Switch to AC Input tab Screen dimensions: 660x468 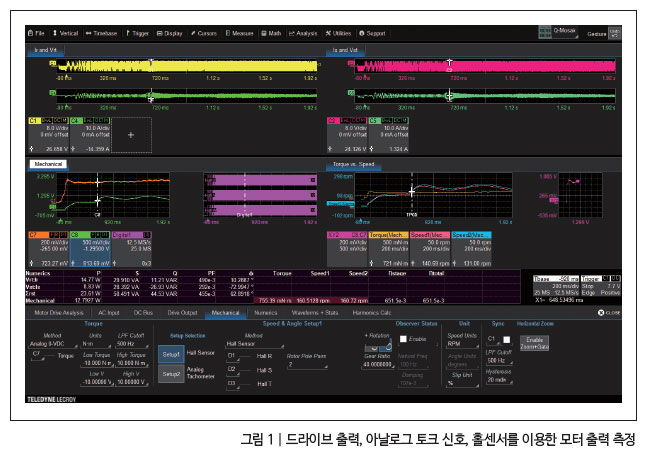point(109,313)
